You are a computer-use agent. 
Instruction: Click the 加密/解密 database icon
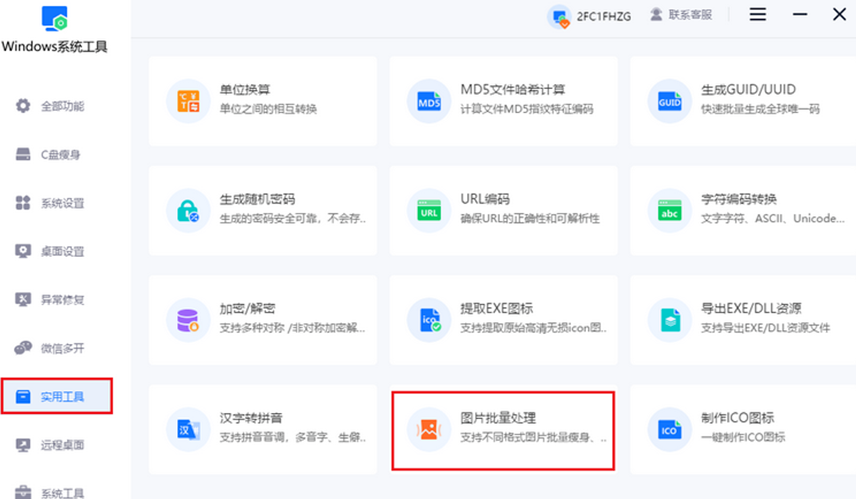[x=188, y=320]
